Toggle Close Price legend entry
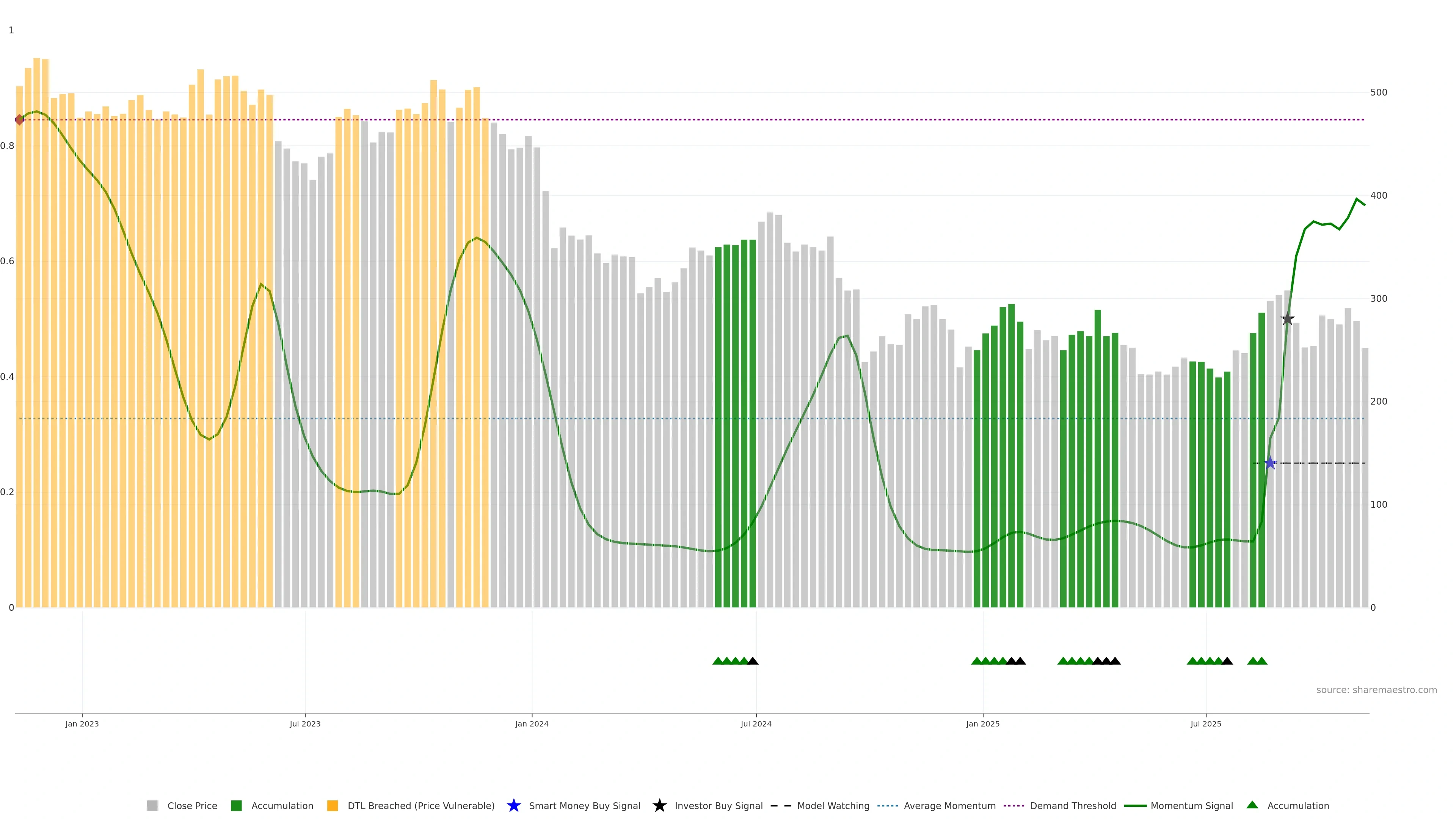Viewport: 1456px width, 819px height. pos(191,806)
